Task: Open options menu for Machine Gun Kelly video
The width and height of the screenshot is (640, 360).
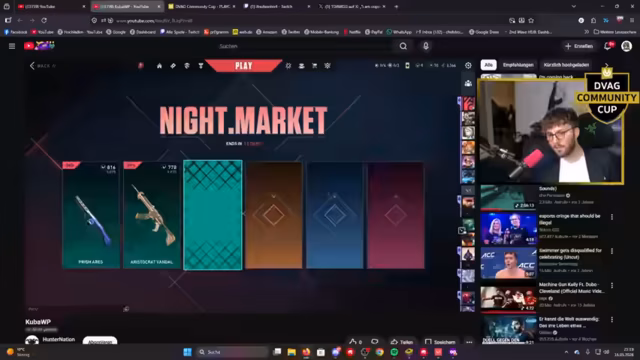Action: [612, 286]
